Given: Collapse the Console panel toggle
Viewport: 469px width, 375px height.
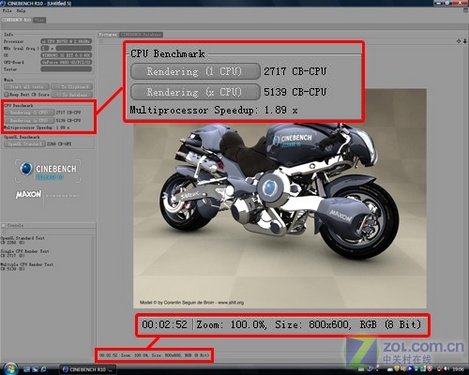Looking at the screenshot, I should (x=4, y=225).
